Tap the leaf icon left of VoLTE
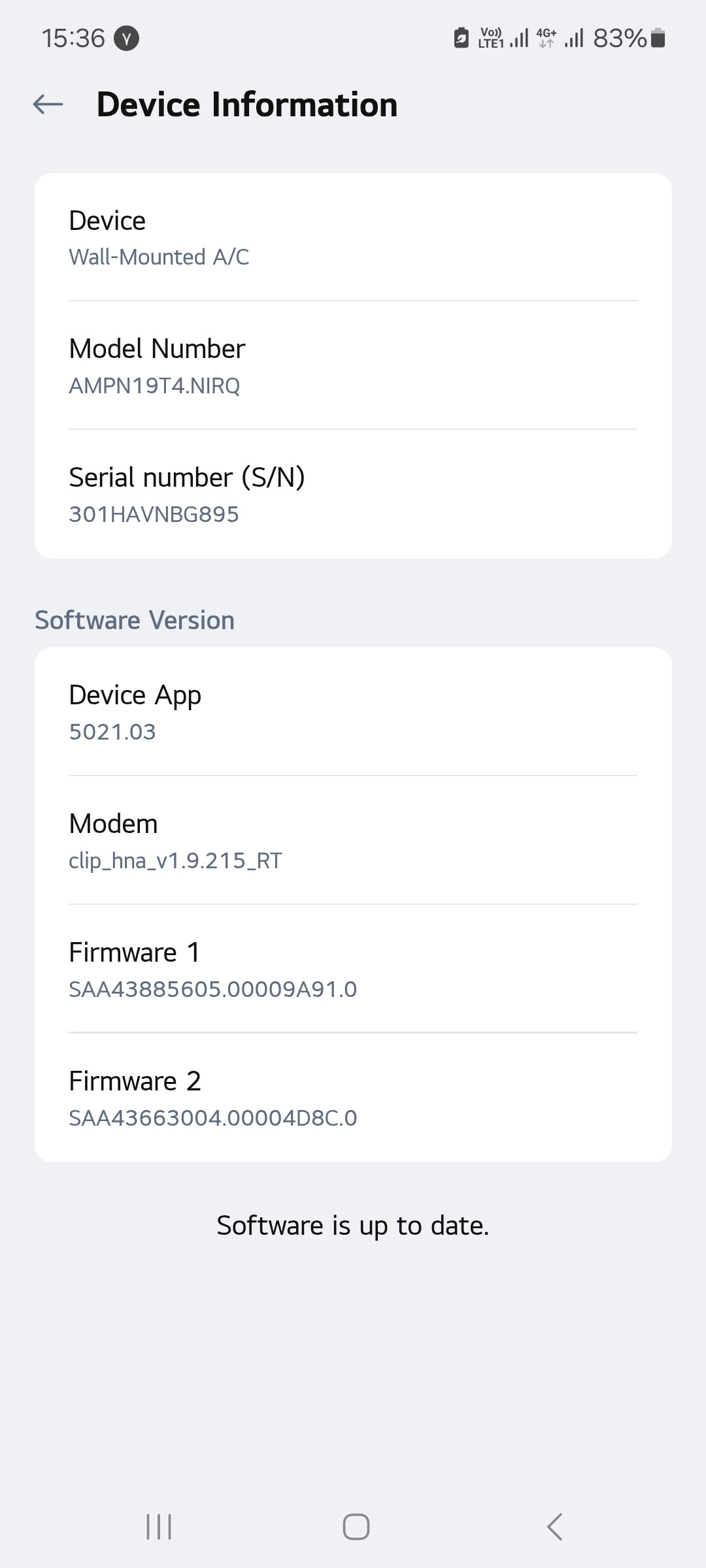 point(462,39)
